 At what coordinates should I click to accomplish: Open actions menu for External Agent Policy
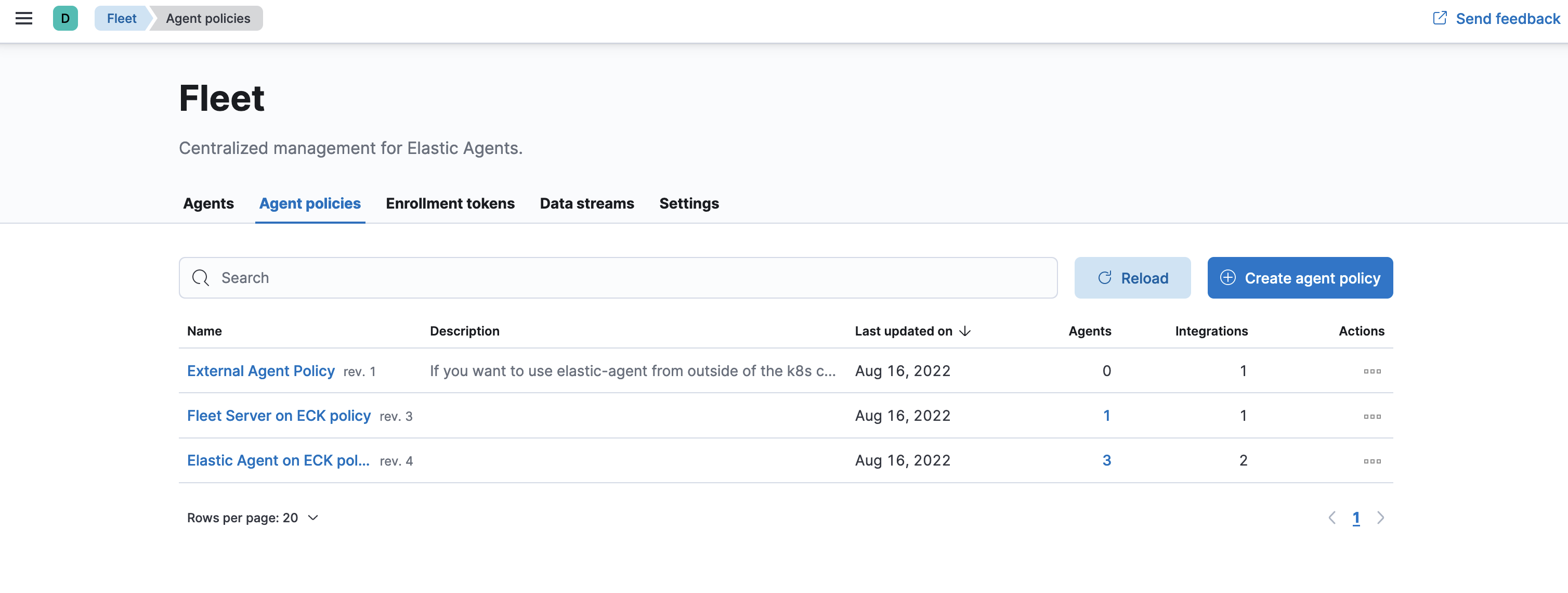(x=1371, y=371)
